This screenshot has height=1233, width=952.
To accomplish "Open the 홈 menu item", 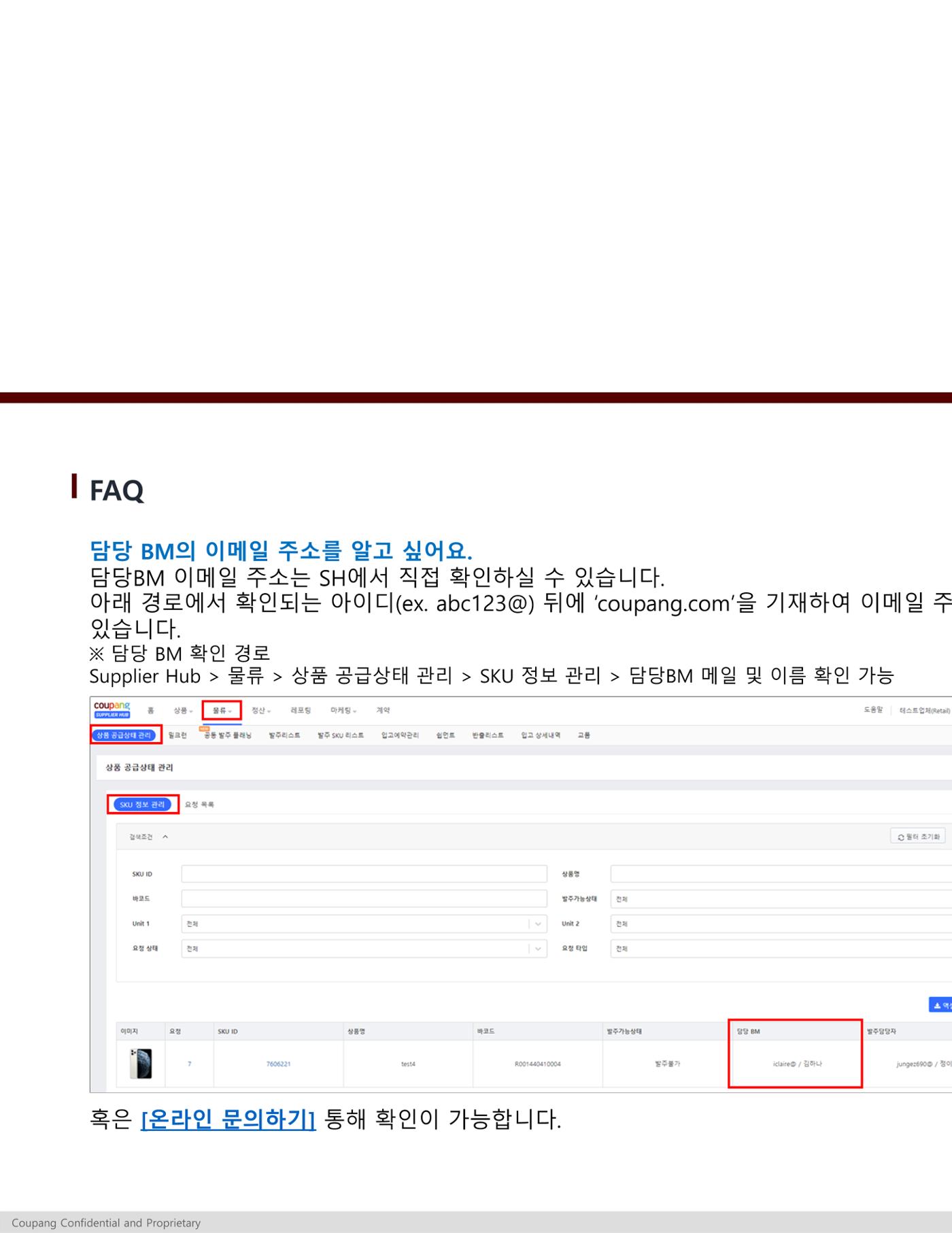I will tap(150, 710).
